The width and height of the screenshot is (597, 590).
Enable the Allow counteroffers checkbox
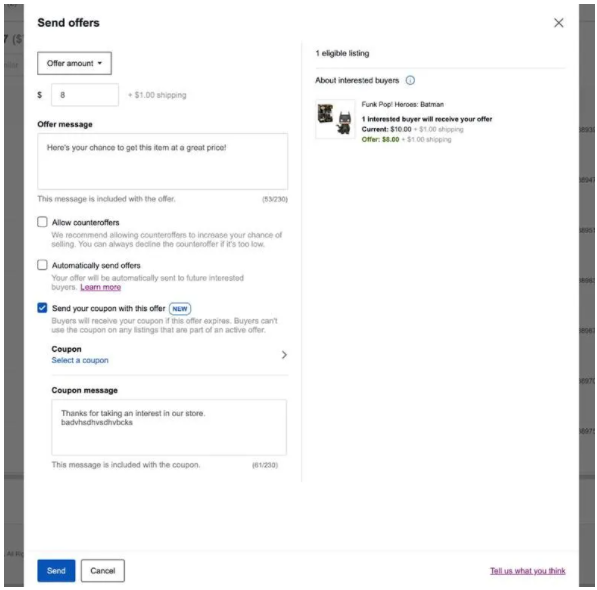tap(42, 222)
